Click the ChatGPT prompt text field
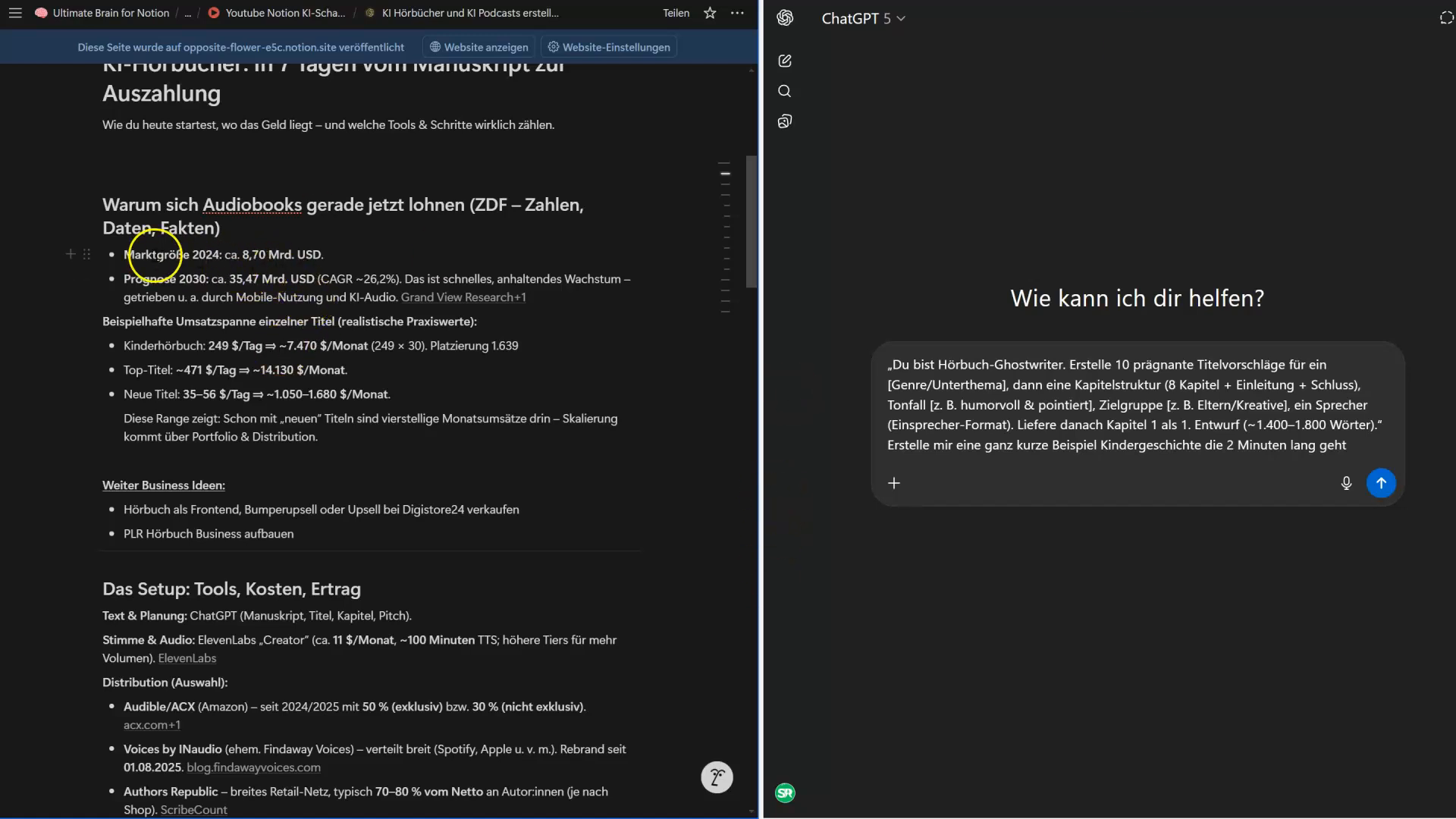The height and width of the screenshot is (819, 1456). (1137, 405)
